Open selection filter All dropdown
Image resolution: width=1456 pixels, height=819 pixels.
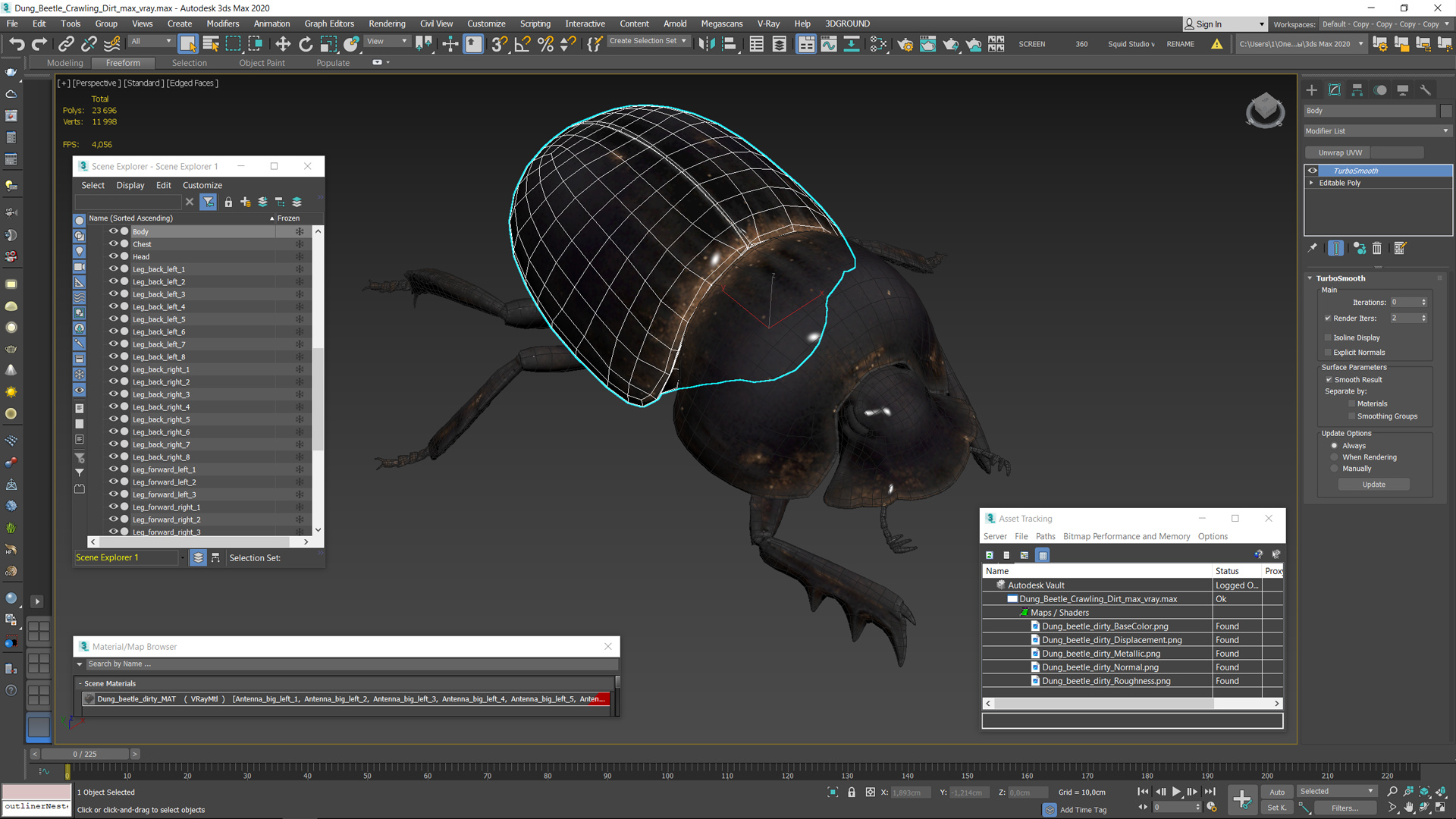point(151,42)
